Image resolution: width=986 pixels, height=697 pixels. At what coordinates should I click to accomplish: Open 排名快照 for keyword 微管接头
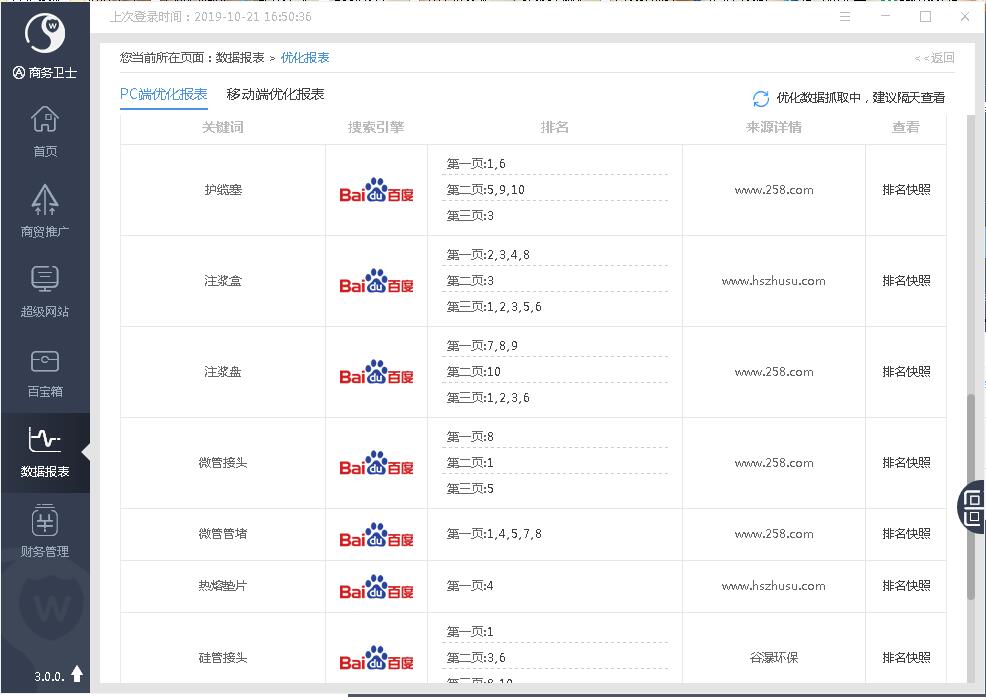906,463
